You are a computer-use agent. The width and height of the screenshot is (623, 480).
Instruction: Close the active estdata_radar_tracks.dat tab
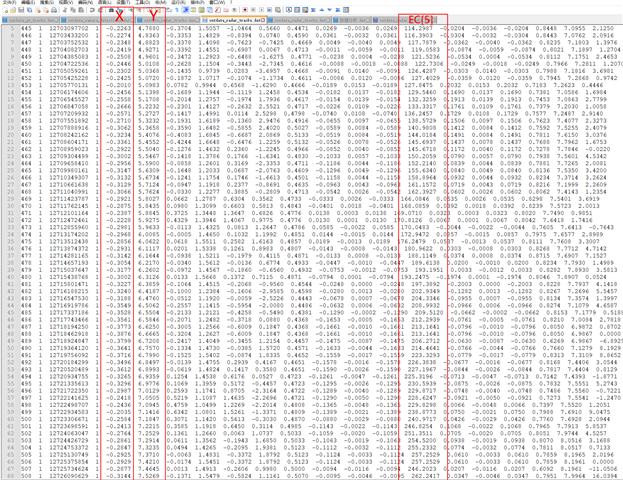coord(263,20)
